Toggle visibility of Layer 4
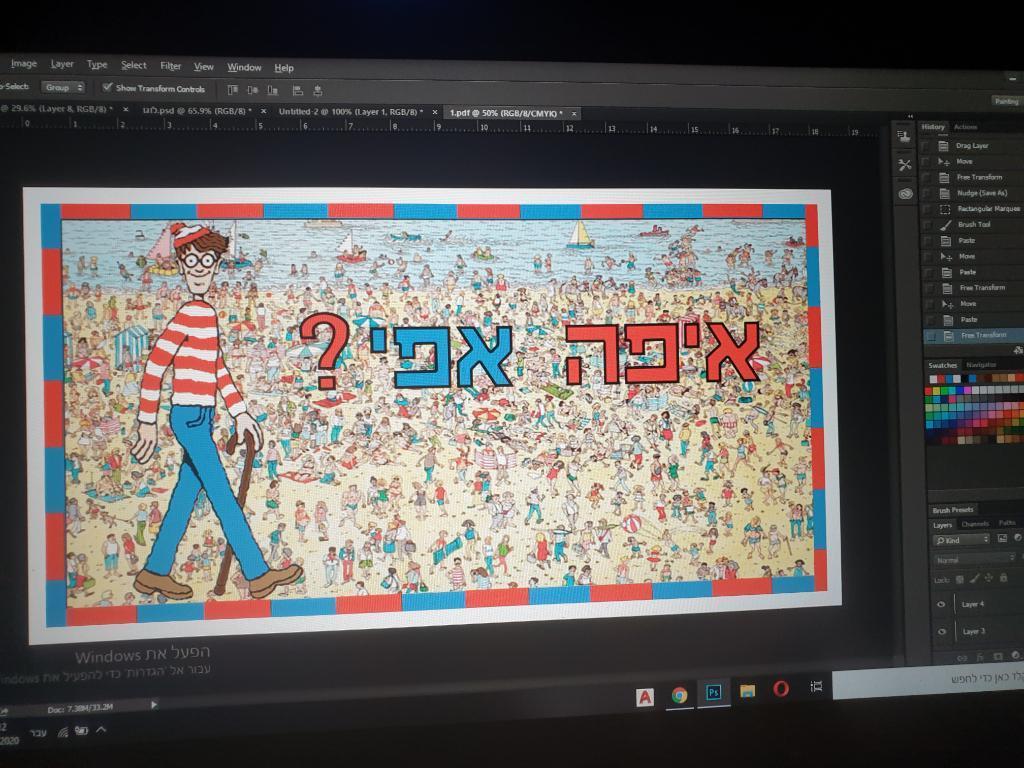 [x=941, y=605]
